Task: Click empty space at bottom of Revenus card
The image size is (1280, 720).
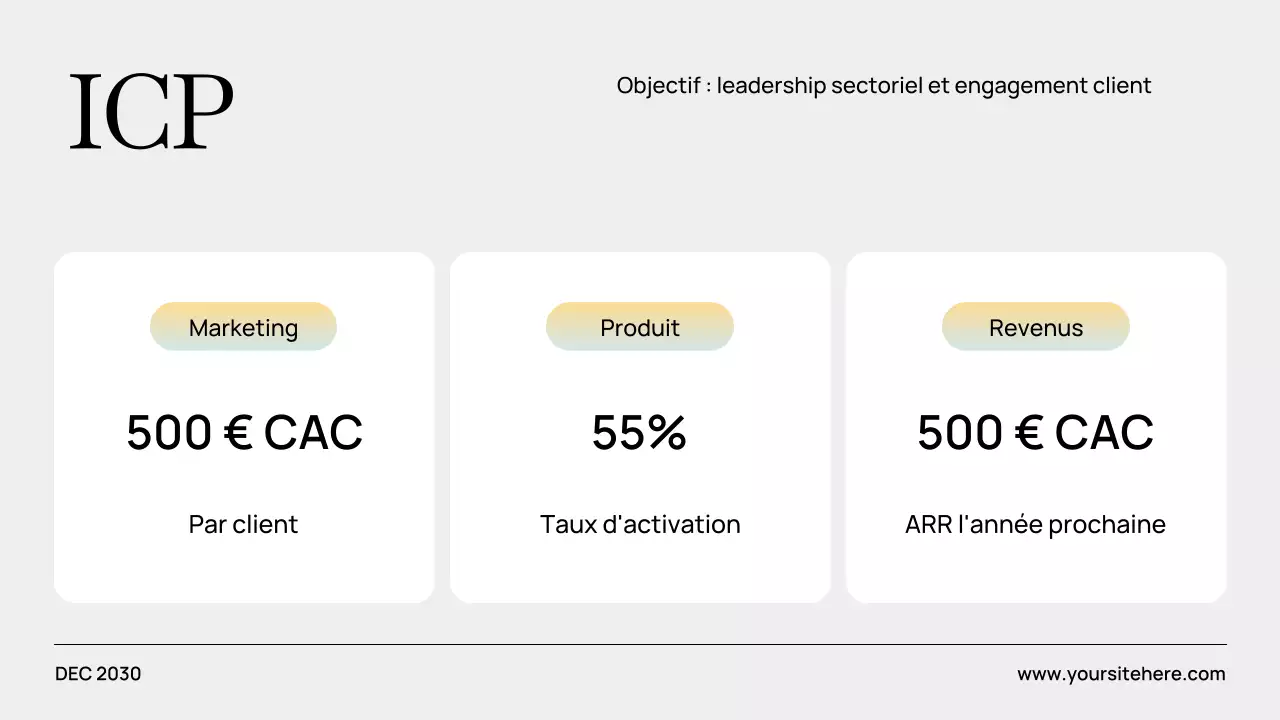Action: click(x=1036, y=575)
